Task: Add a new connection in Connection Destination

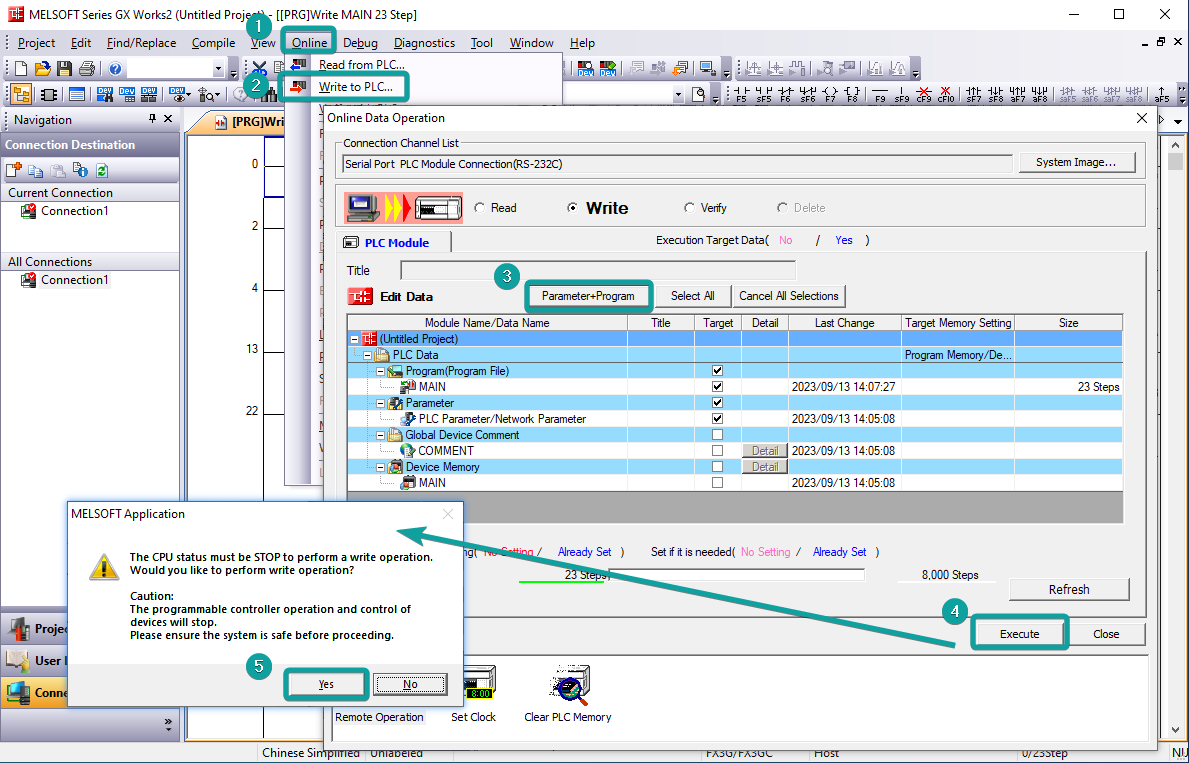Action: [14, 170]
